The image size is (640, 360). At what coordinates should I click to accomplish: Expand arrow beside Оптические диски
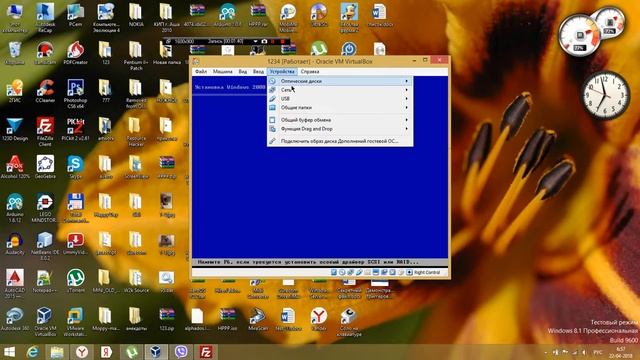click(407, 81)
